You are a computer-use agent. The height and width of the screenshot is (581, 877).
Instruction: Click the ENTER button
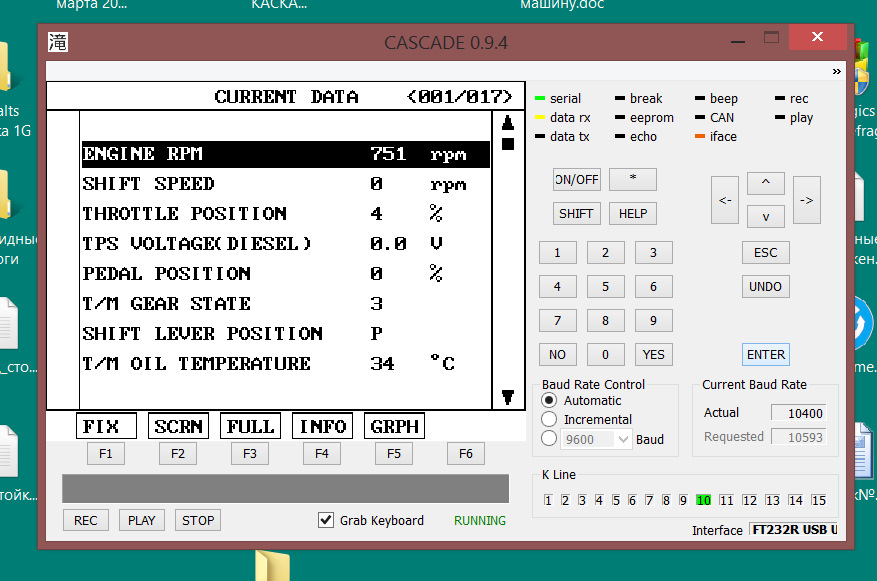pos(766,355)
